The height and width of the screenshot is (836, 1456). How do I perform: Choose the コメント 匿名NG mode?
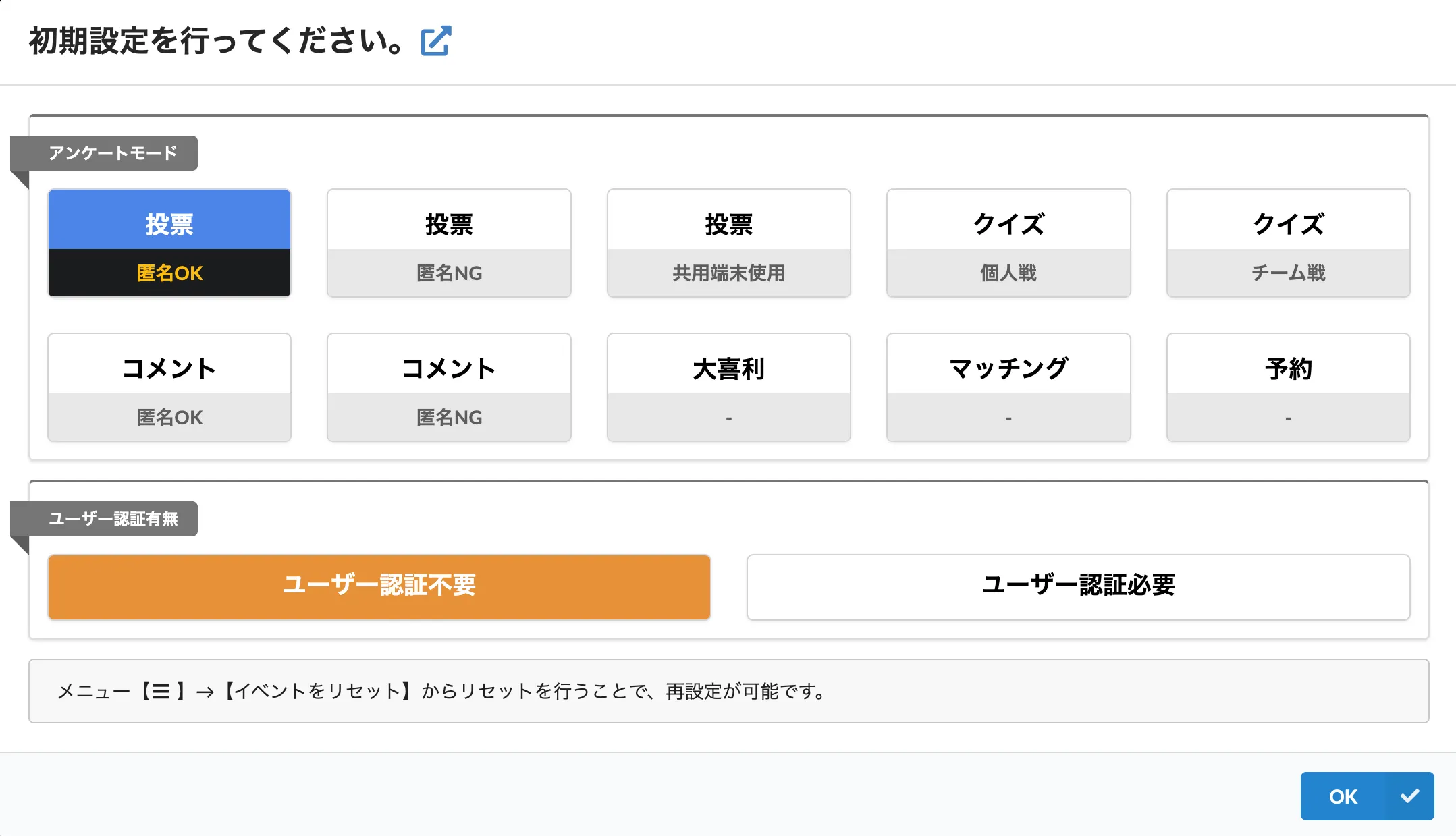(x=448, y=387)
